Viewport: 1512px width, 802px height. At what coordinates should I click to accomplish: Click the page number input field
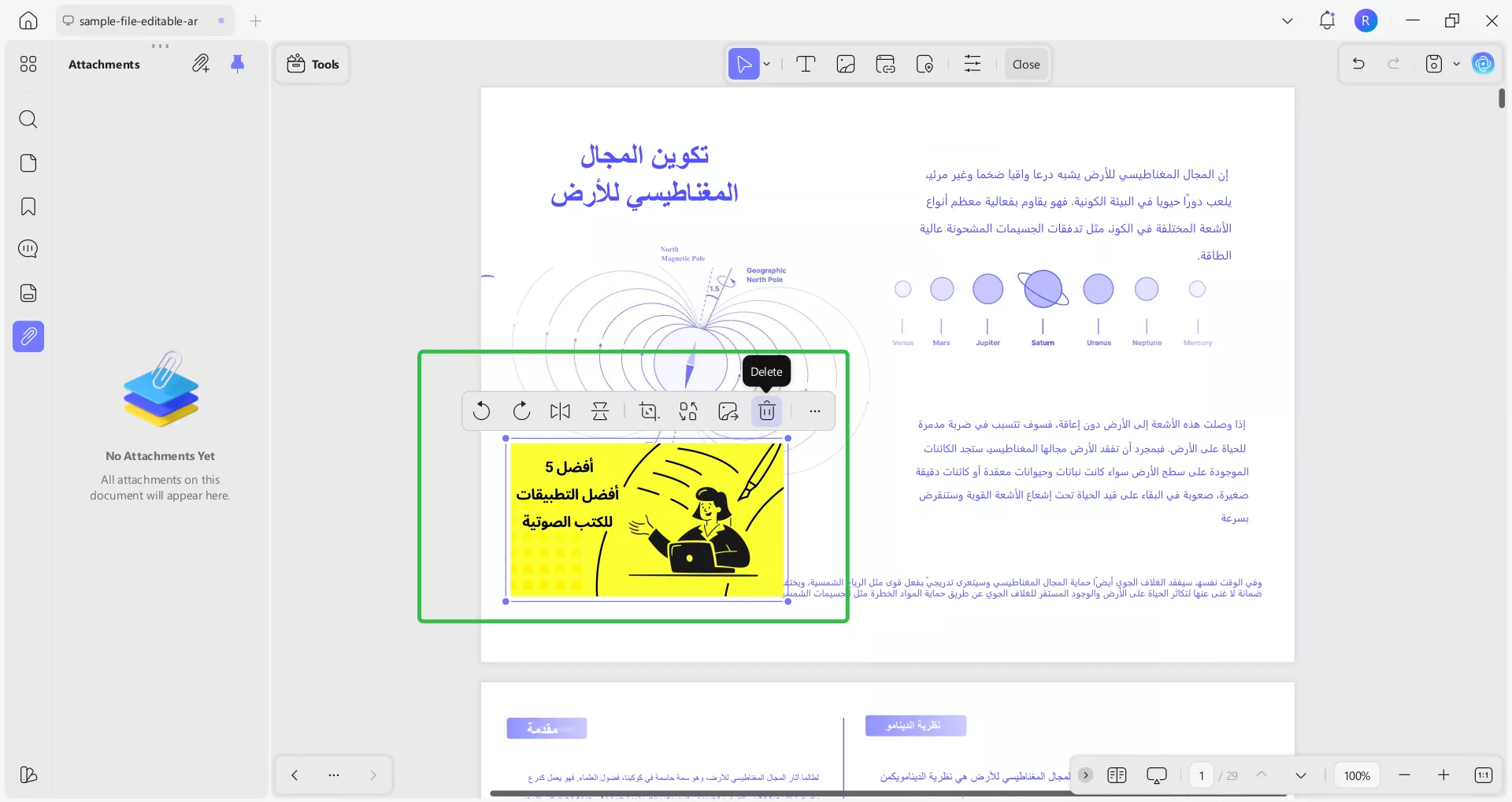click(1200, 775)
